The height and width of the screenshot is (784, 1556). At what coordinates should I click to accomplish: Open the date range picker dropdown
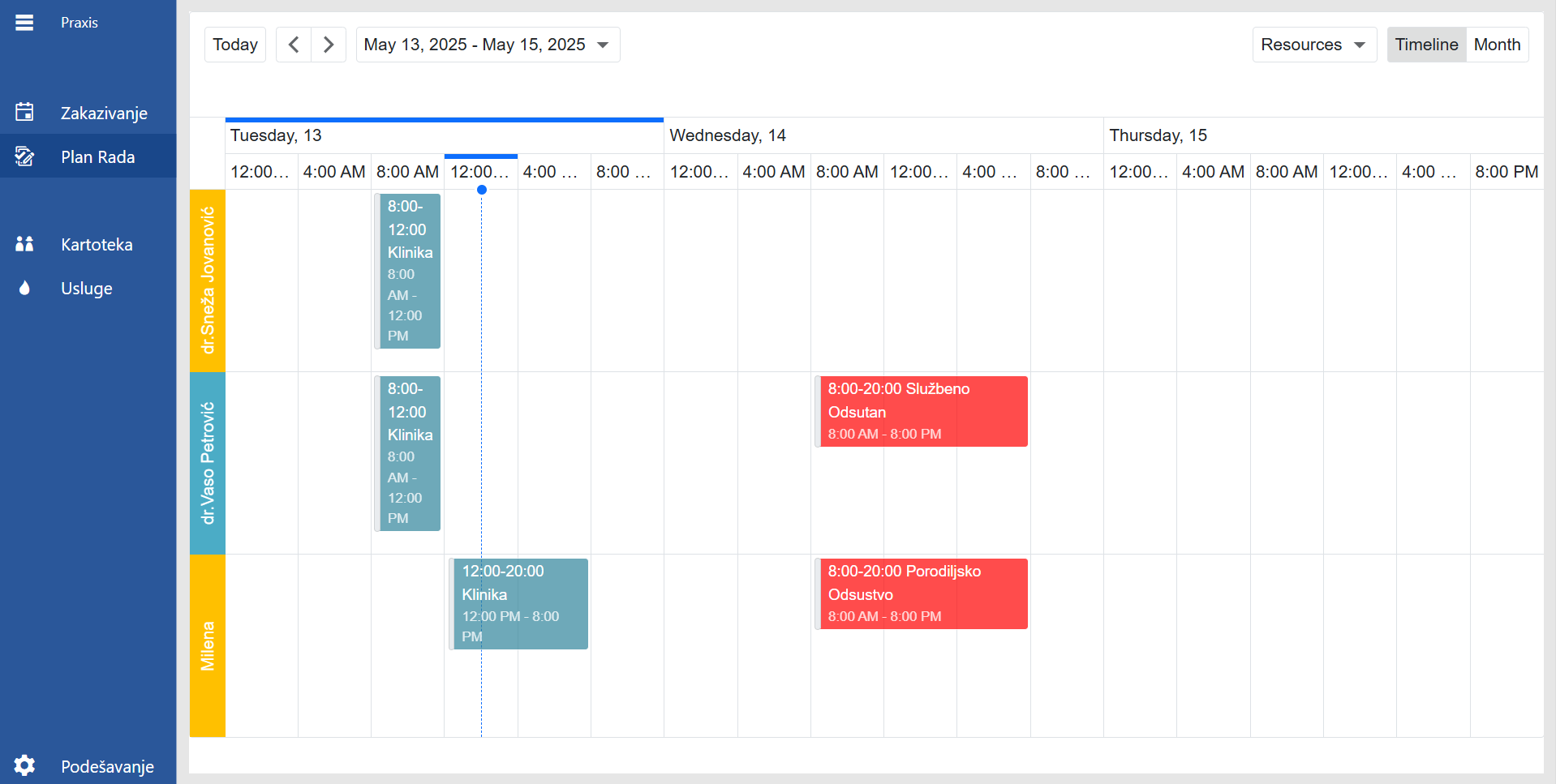pyautogui.click(x=487, y=45)
